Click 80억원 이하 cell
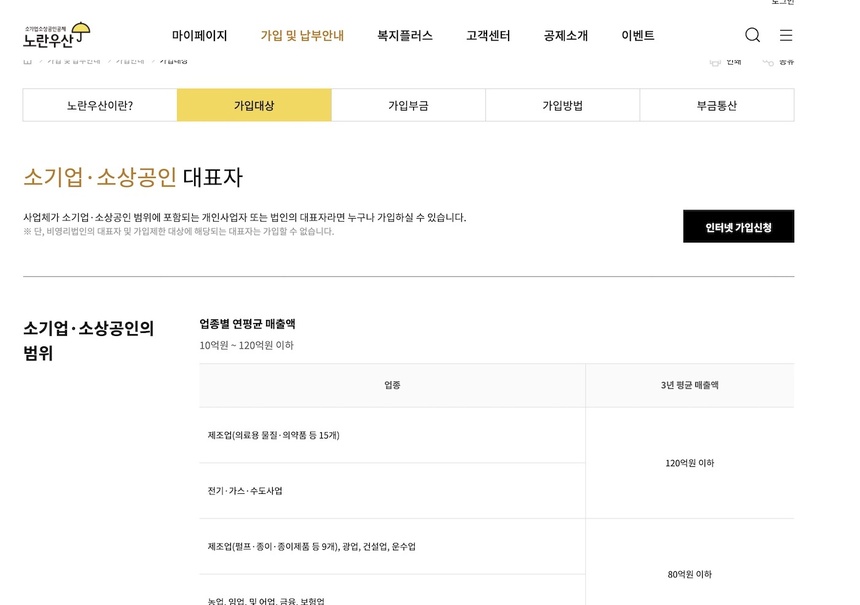This screenshot has height=605, width=860. [689, 574]
